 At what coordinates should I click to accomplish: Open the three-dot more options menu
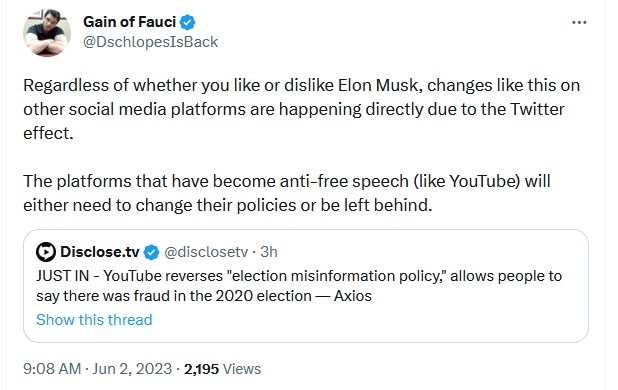tap(579, 23)
